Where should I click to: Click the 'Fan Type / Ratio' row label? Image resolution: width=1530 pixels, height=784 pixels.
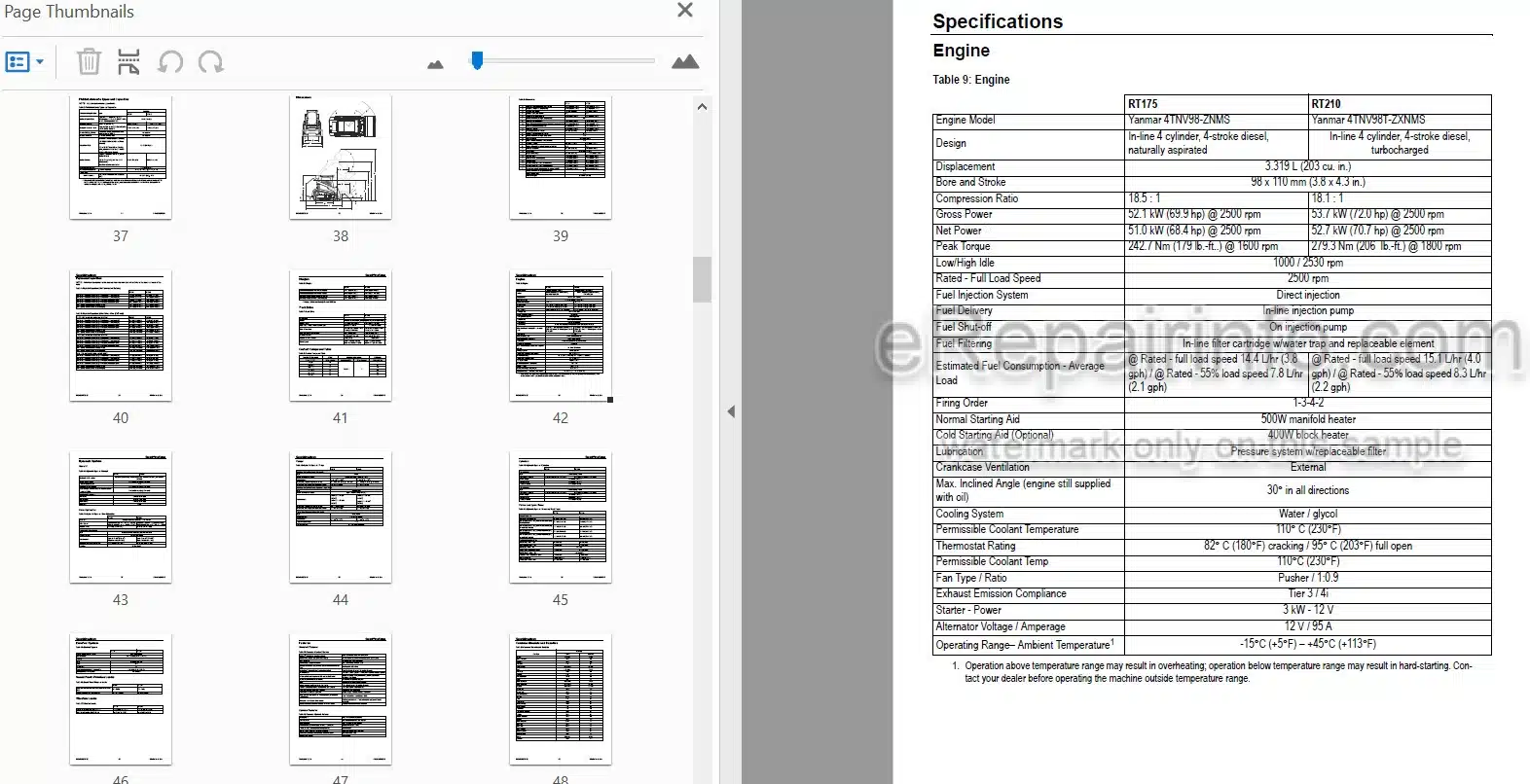pos(971,578)
